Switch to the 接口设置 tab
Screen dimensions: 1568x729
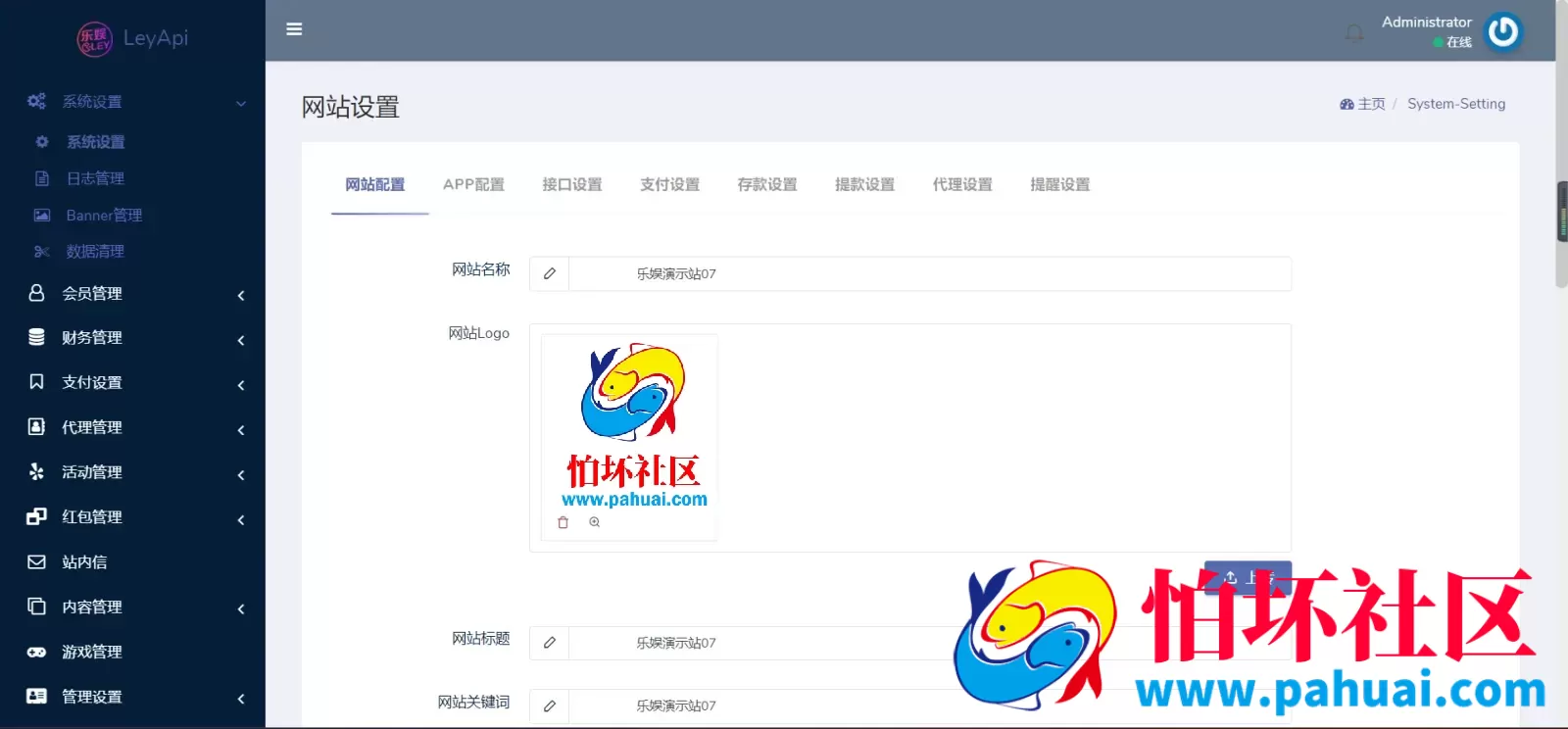[572, 184]
